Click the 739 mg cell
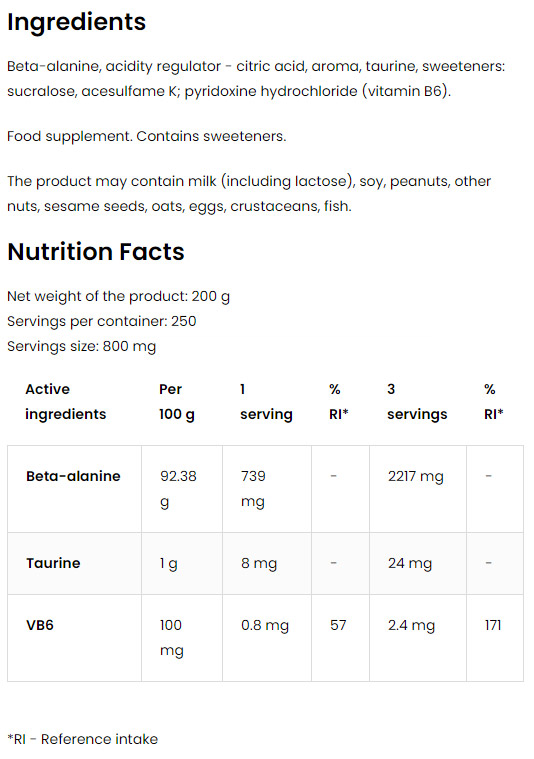The width and height of the screenshot is (534, 759). coord(253,489)
